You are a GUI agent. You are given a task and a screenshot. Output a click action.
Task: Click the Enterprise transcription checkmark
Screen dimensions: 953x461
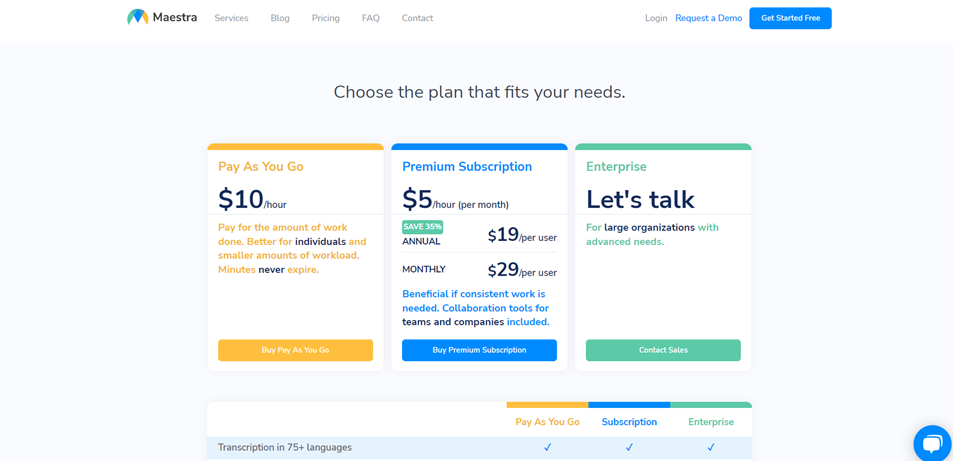(x=711, y=447)
